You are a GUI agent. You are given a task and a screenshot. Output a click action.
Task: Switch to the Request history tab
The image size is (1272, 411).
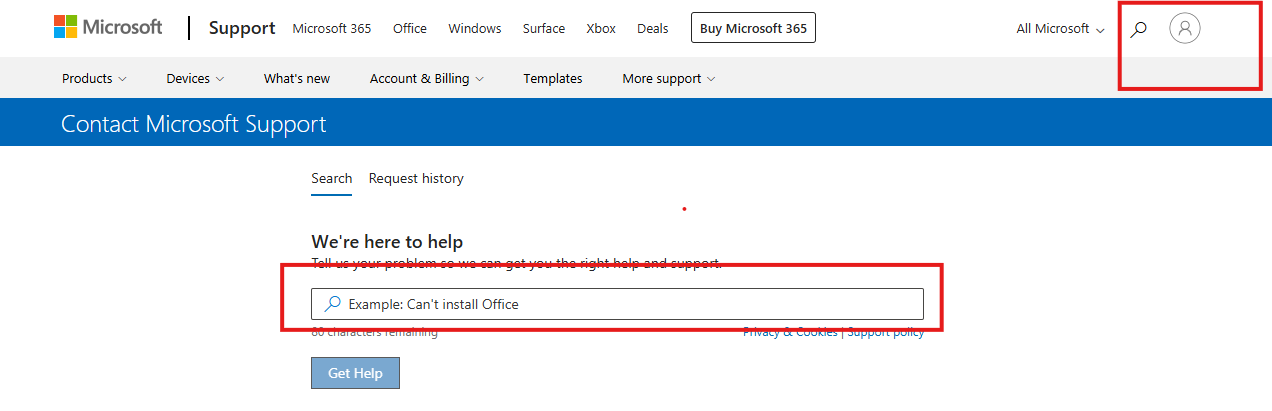(416, 178)
